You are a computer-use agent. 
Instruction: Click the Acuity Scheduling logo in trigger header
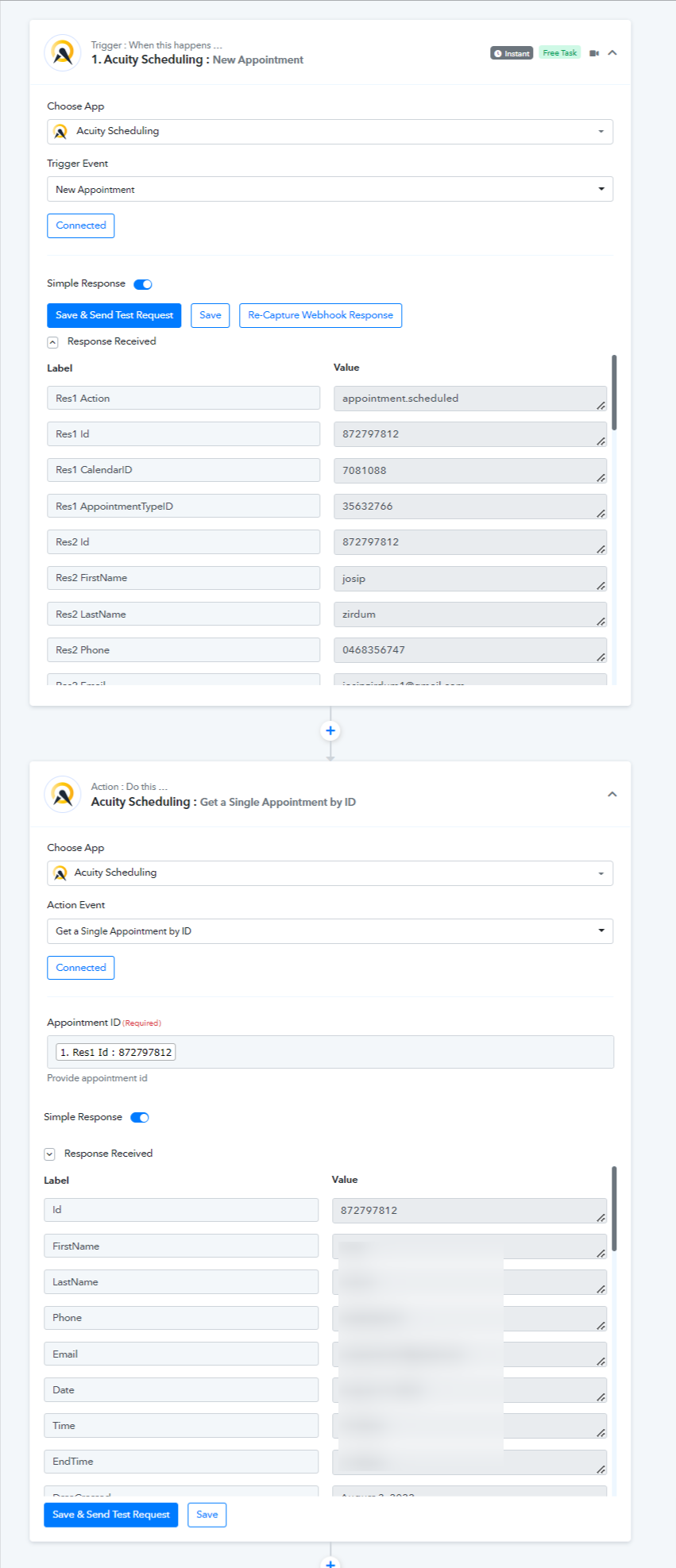coord(63,53)
